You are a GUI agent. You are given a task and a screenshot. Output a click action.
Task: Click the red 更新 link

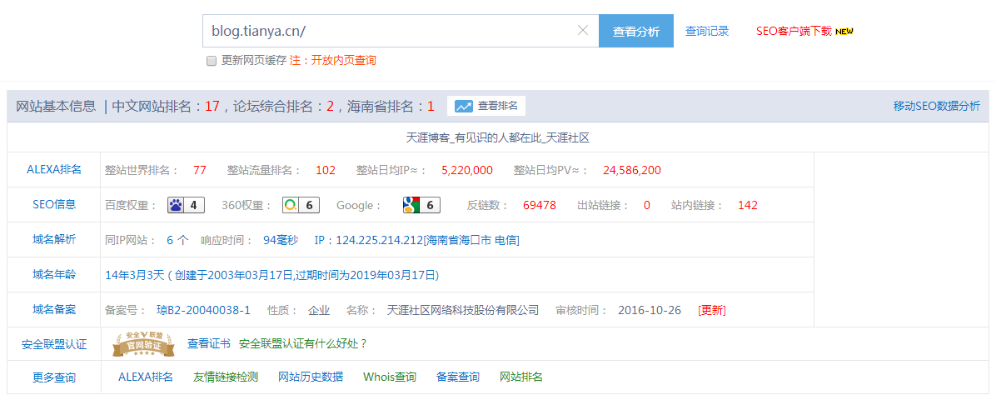(712, 310)
